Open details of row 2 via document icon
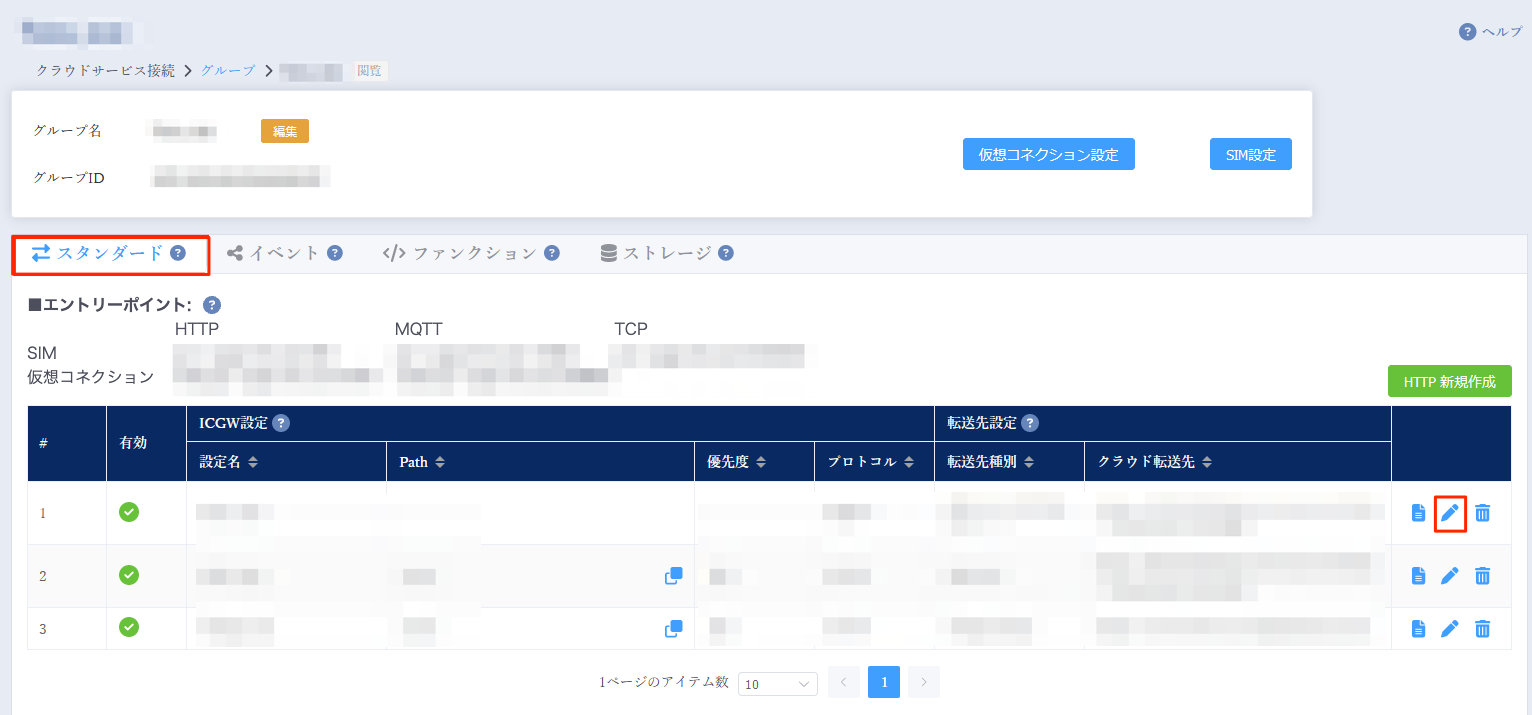 (1417, 576)
